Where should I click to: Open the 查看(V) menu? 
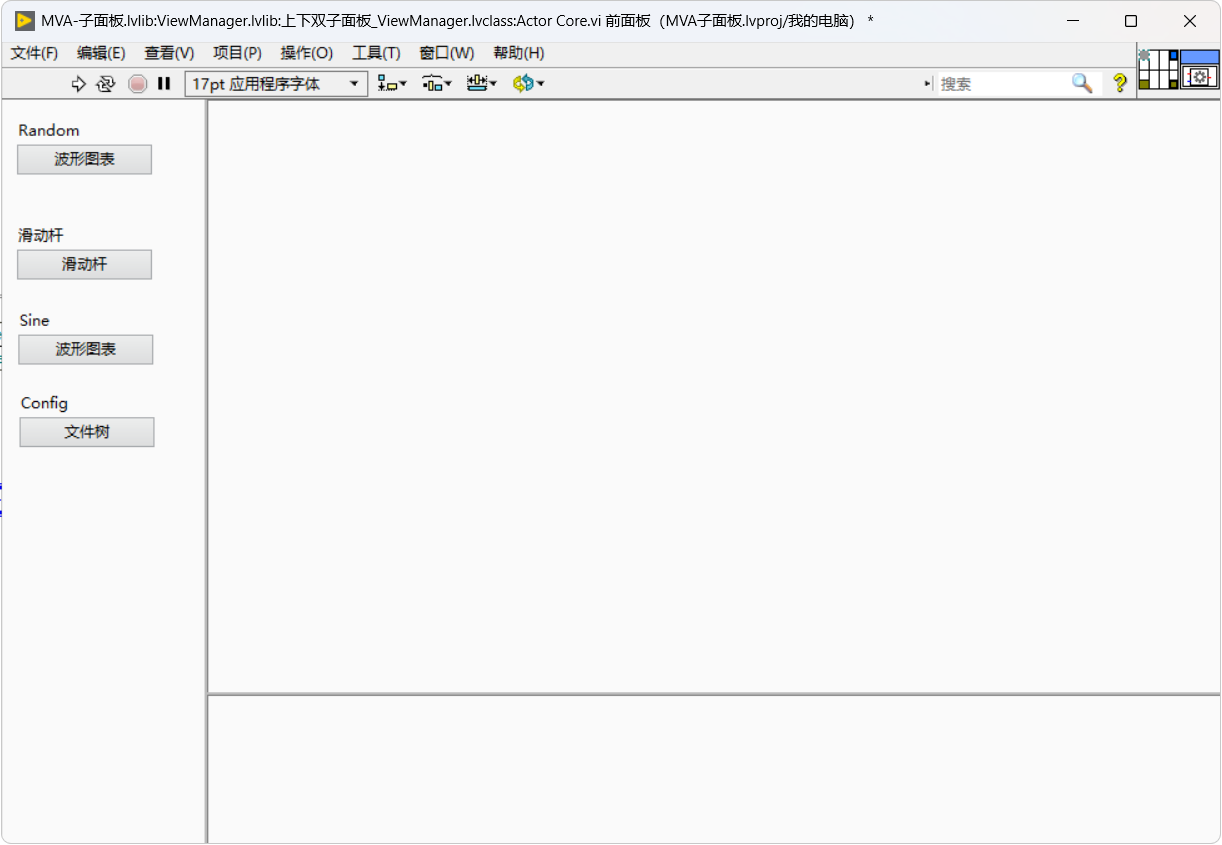tap(169, 53)
